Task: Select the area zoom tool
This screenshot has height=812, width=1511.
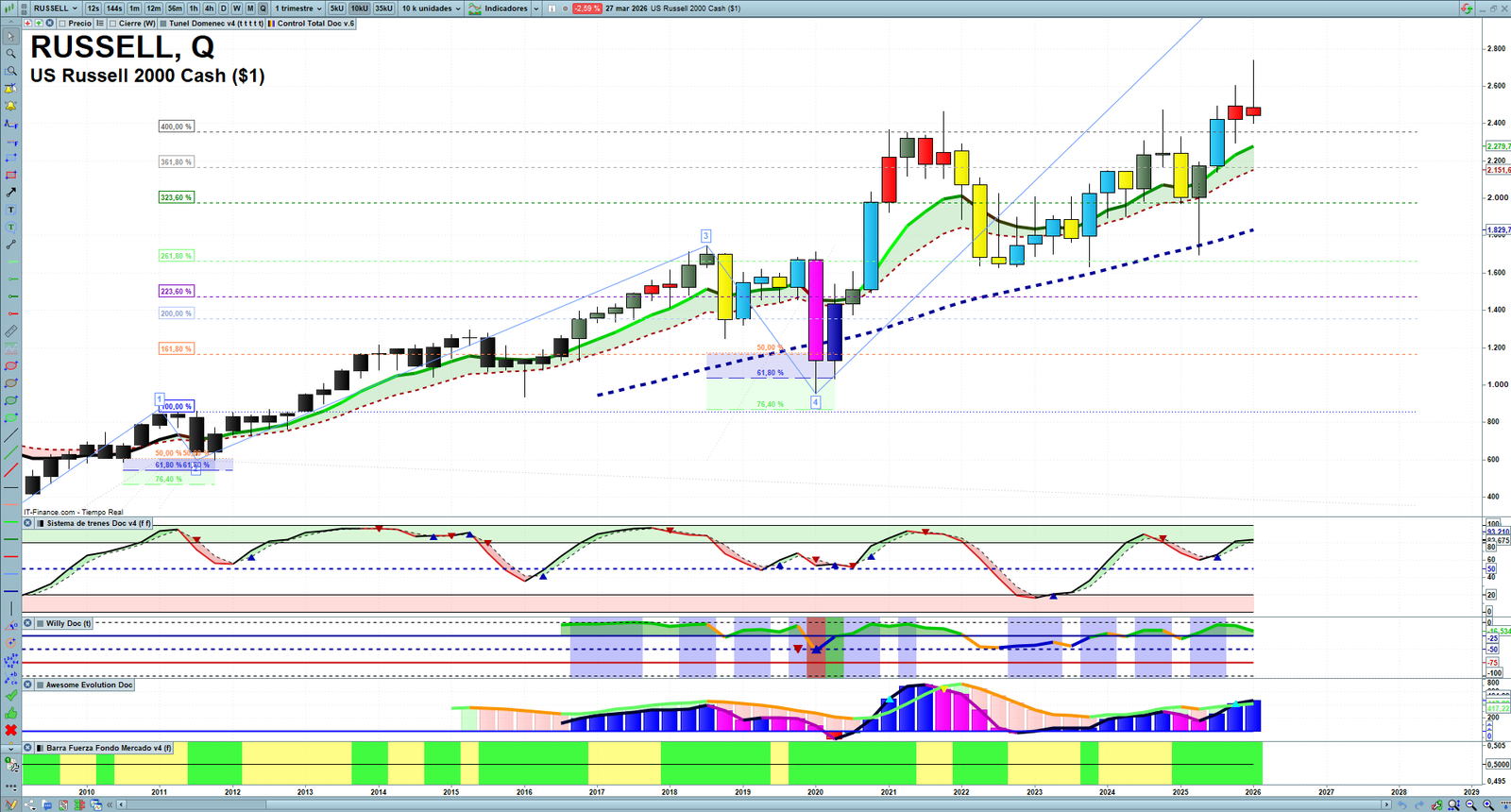Action: 10,71
